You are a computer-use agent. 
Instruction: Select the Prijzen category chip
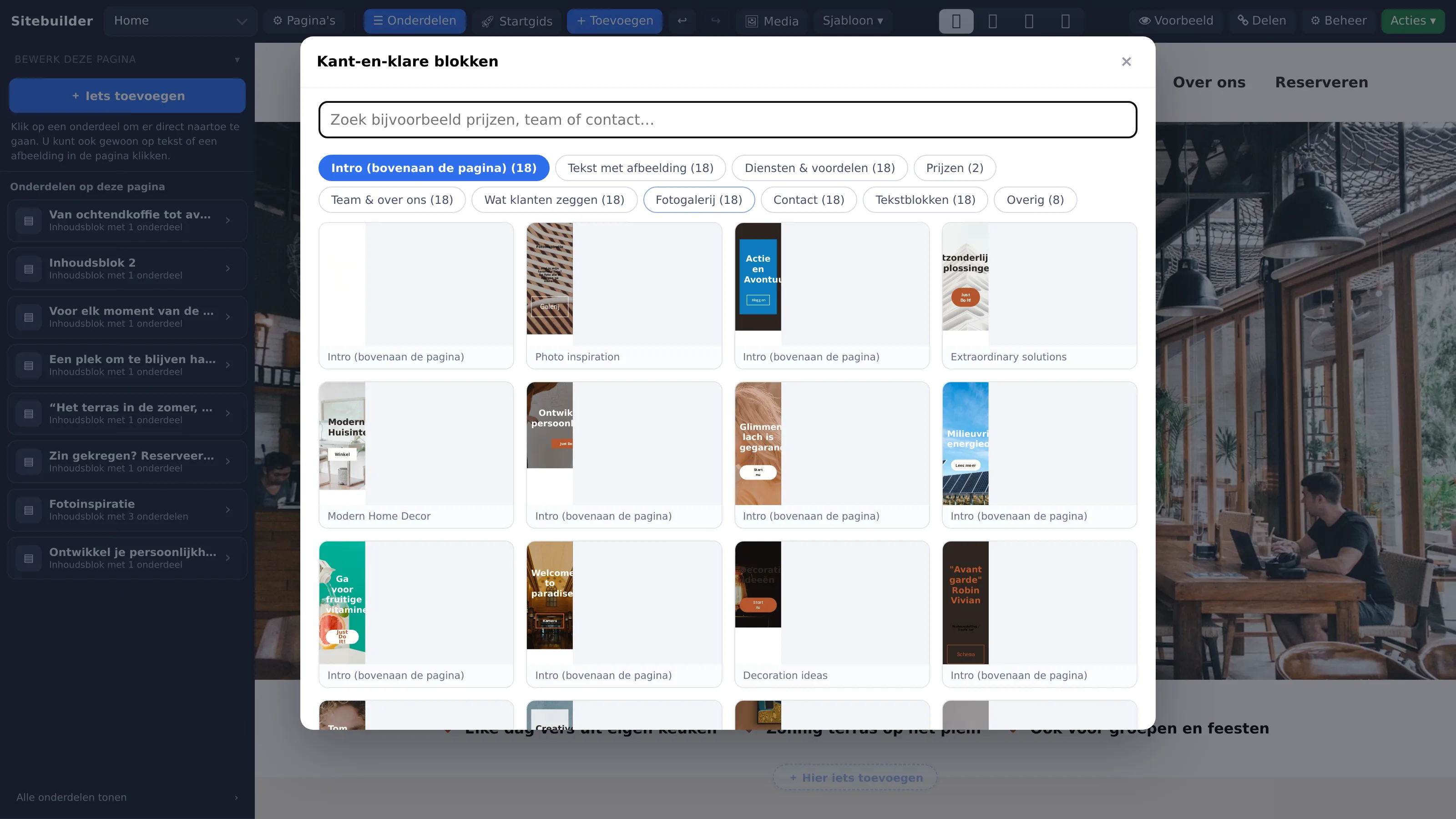pyautogui.click(x=955, y=168)
